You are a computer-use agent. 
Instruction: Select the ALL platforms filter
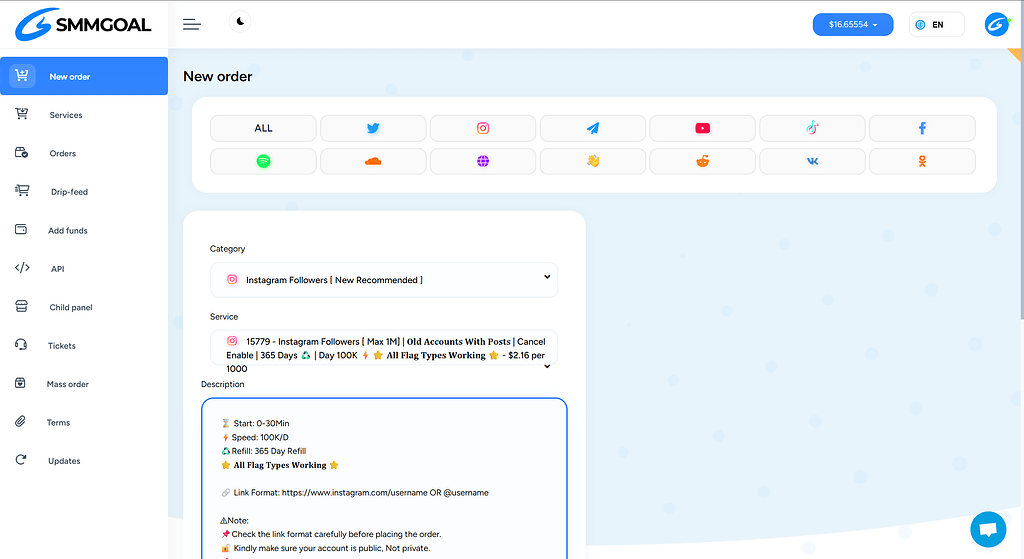(263, 128)
